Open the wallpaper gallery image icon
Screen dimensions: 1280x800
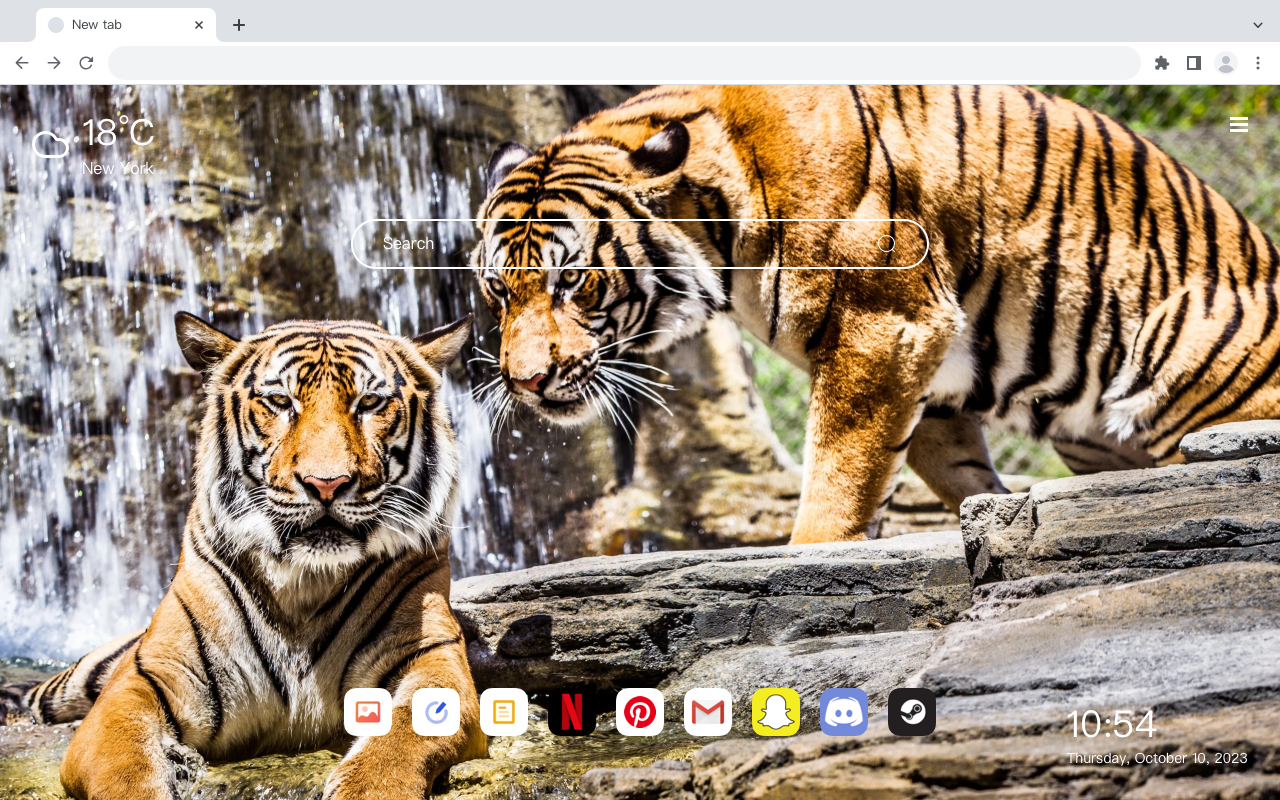pos(368,712)
